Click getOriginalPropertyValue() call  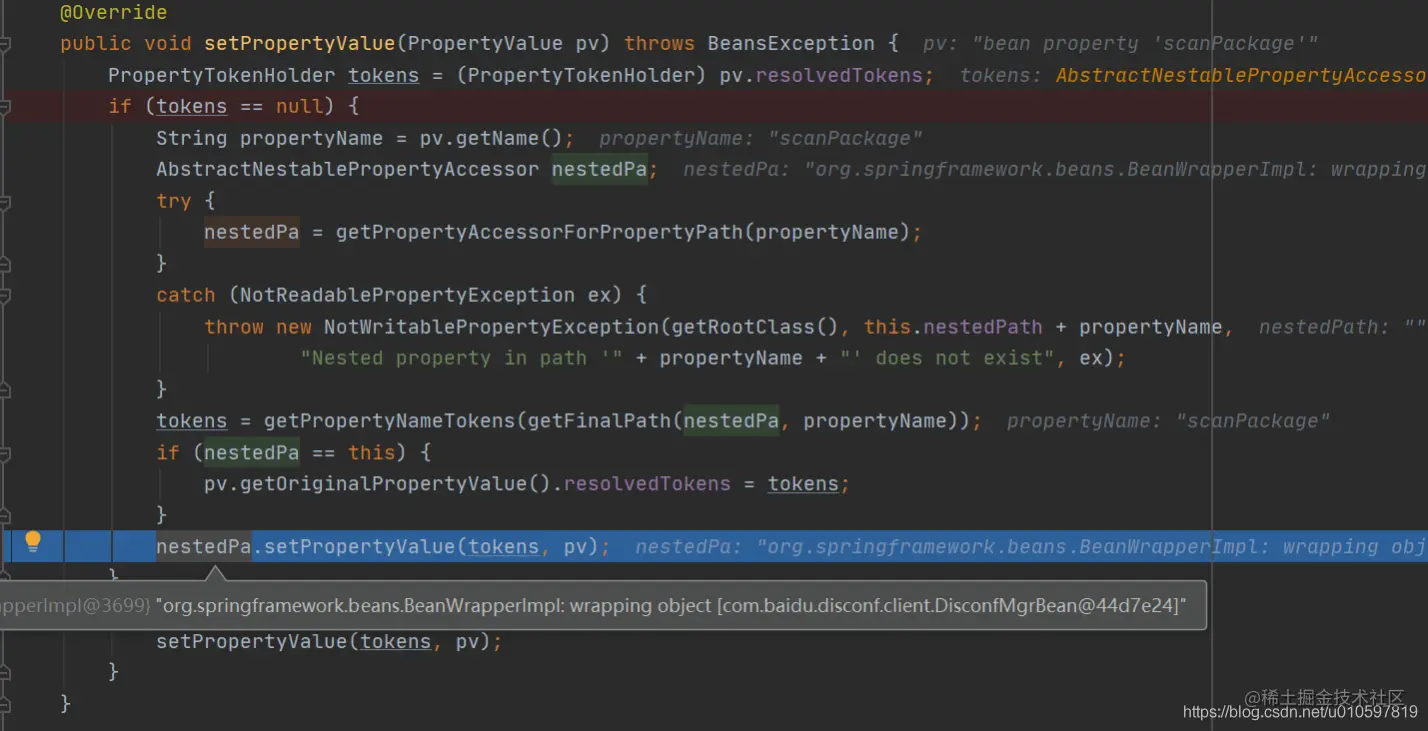(x=395, y=484)
